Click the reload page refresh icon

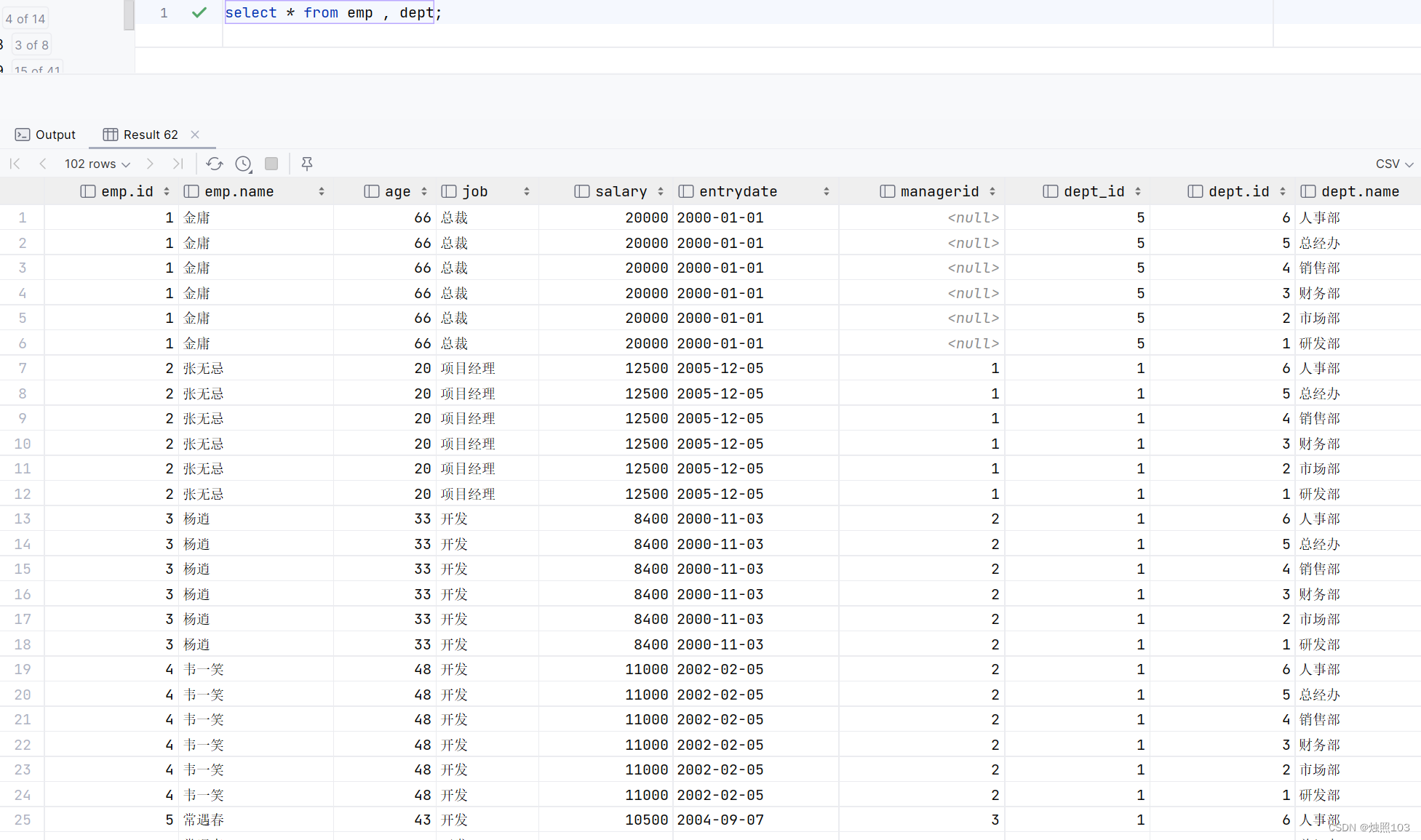(x=214, y=164)
